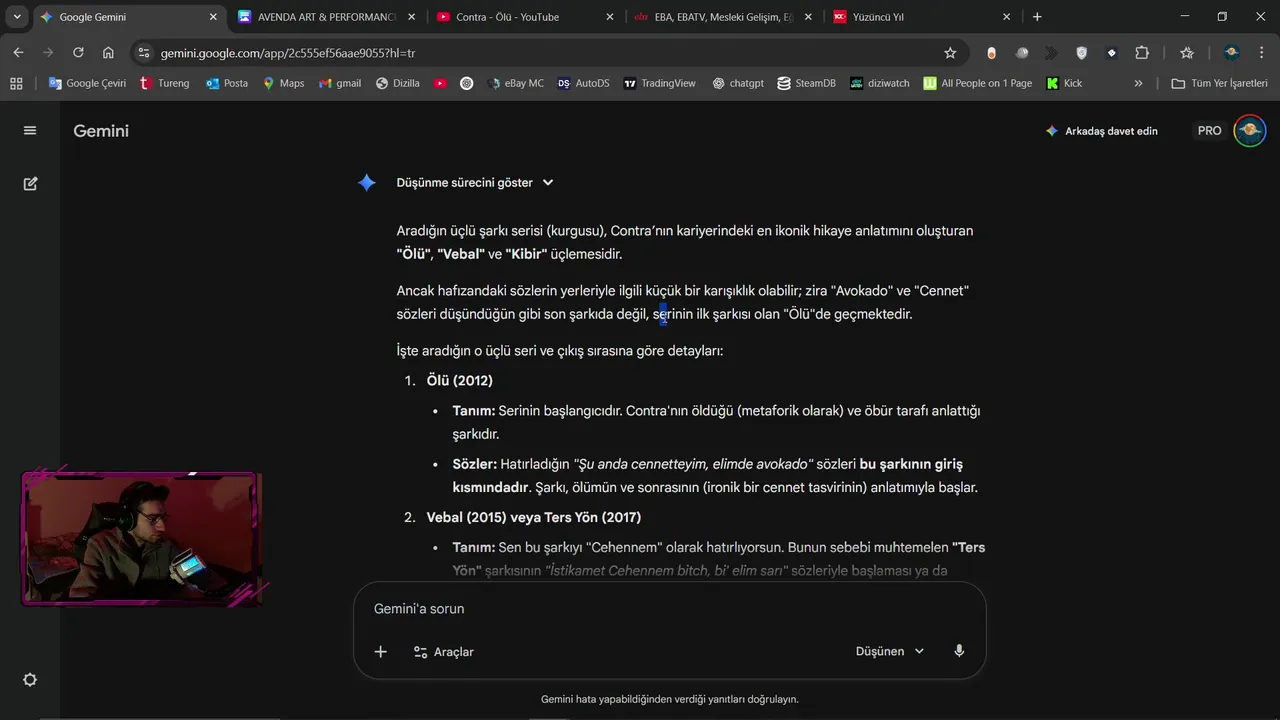Open a new browser tab

[x=1037, y=17]
